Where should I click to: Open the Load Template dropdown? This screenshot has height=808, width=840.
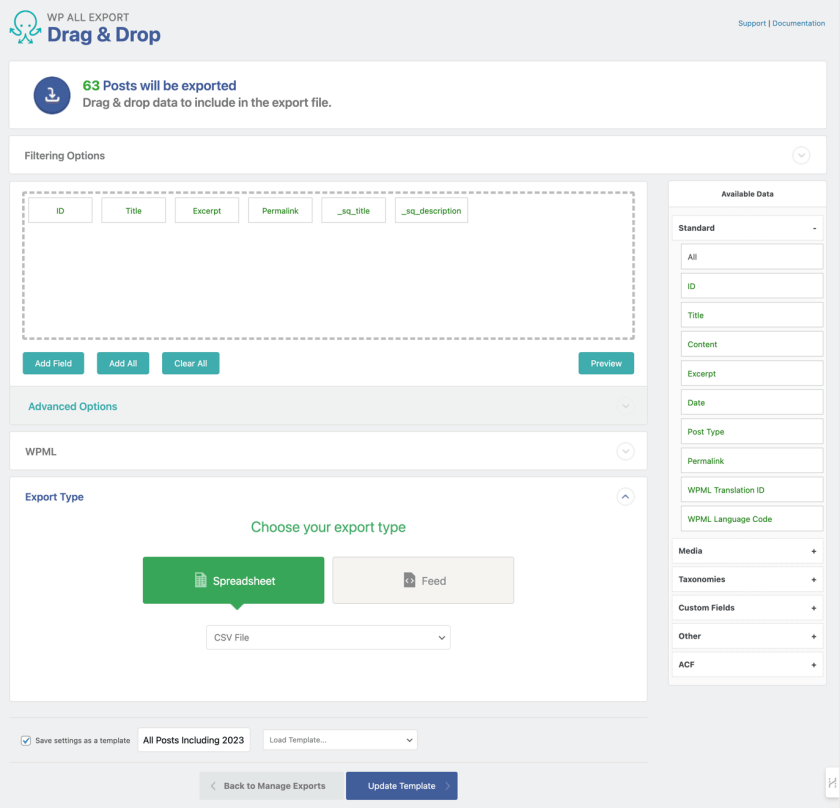(x=340, y=740)
